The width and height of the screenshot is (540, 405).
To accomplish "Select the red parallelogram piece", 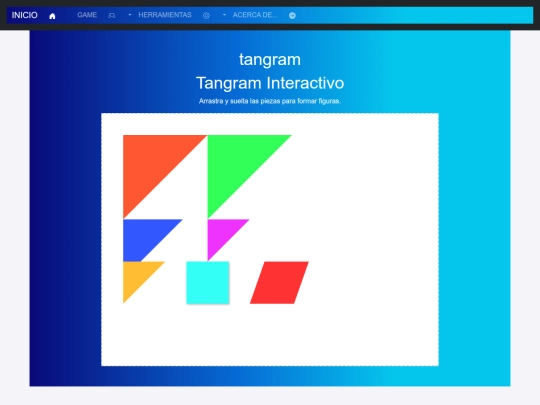I will (279, 283).
